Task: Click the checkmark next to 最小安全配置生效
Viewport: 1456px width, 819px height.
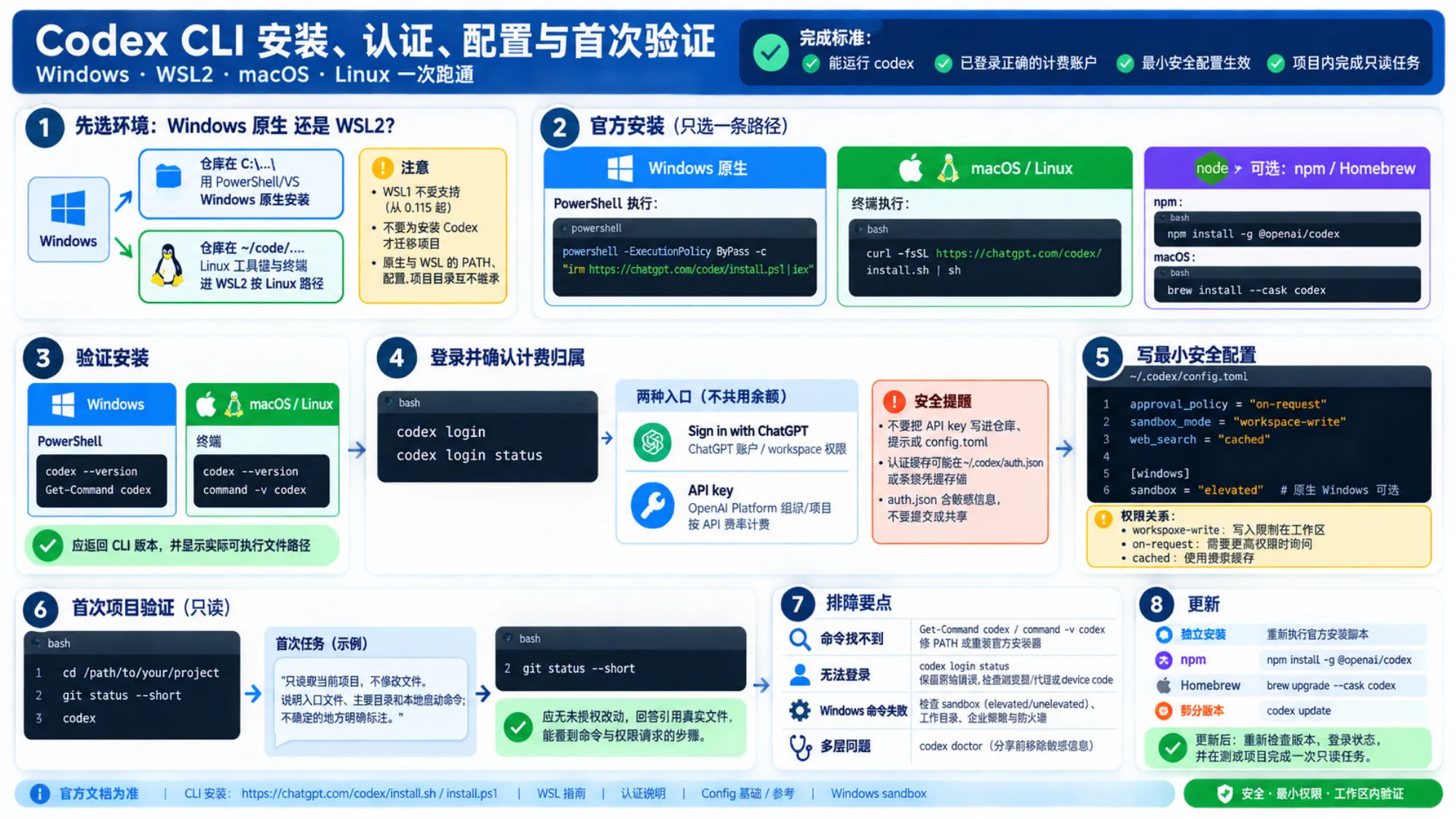Action: (x=1125, y=64)
